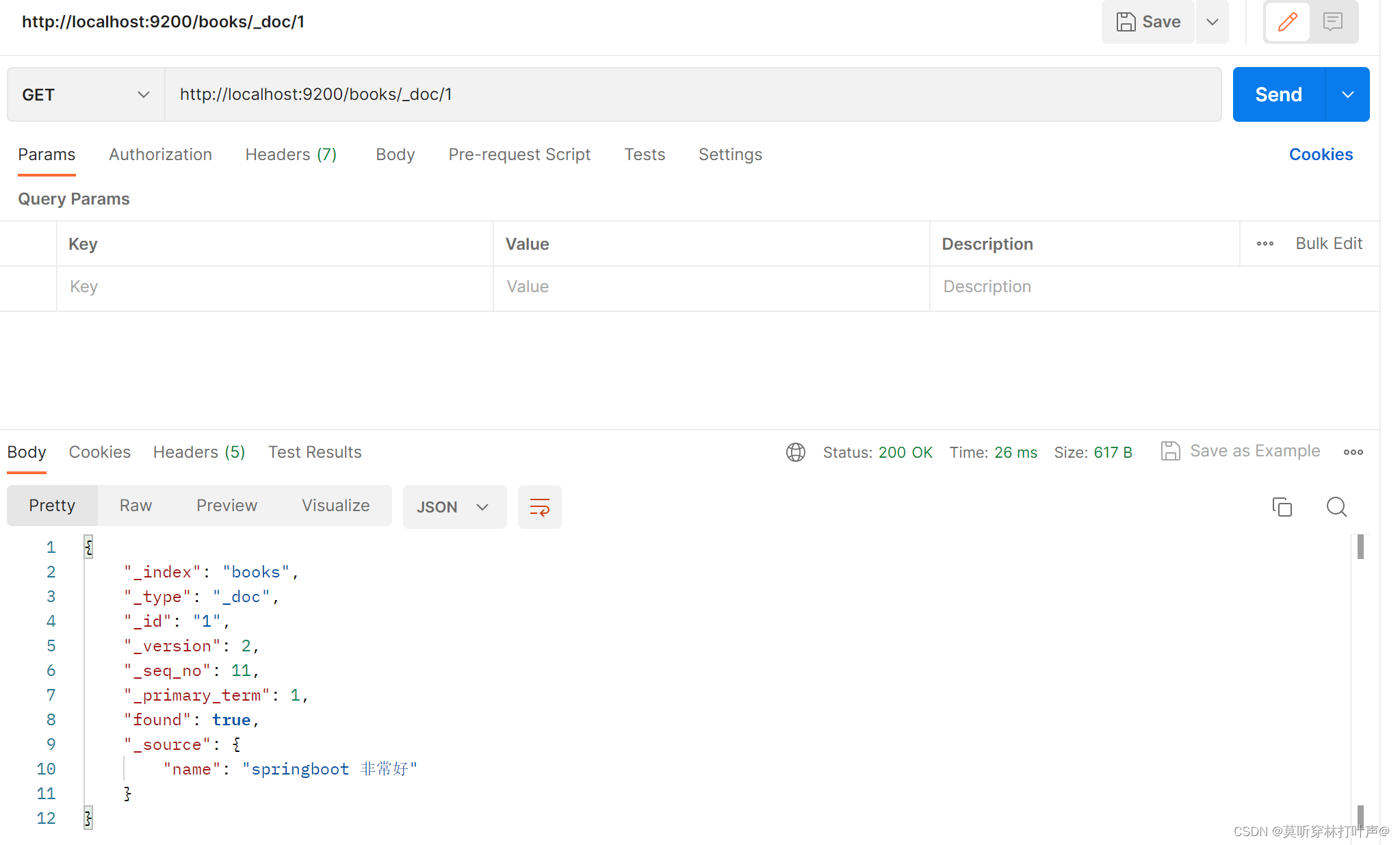The width and height of the screenshot is (1400, 845).
Task: Switch response view to Raw
Action: pos(135,506)
